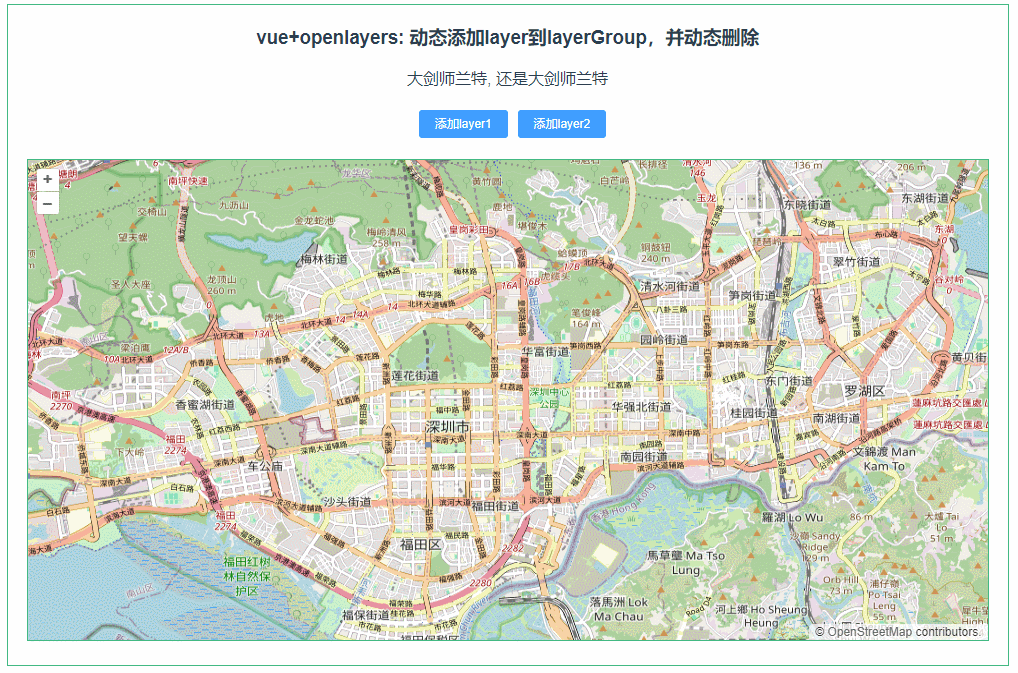This screenshot has width=1018, height=673.
Task: Click the 南坪快速 road label
Action: [x=188, y=180]
